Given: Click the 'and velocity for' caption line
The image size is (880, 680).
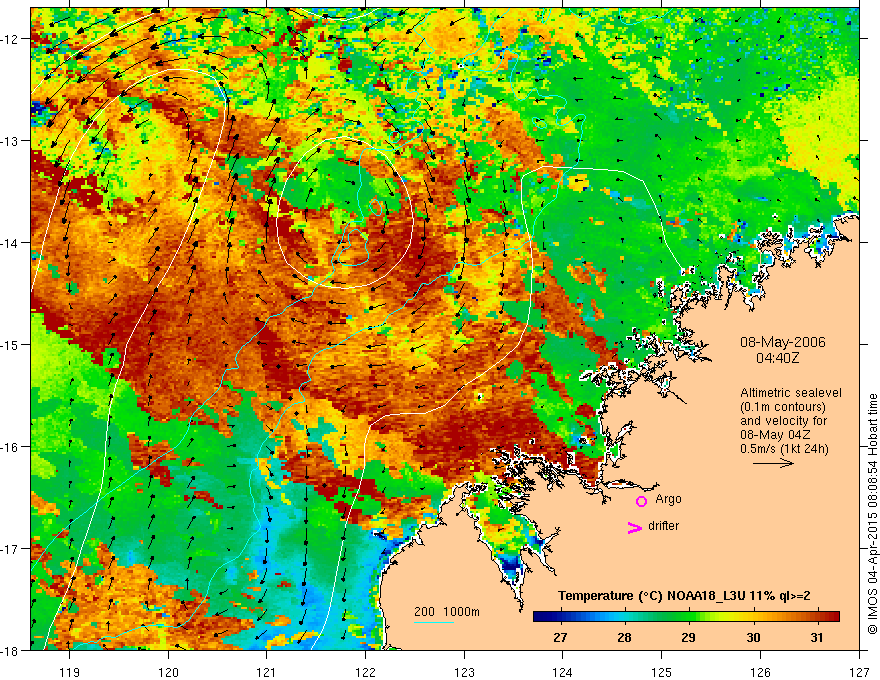Looking at the screenshot, I should pos(783,421).
